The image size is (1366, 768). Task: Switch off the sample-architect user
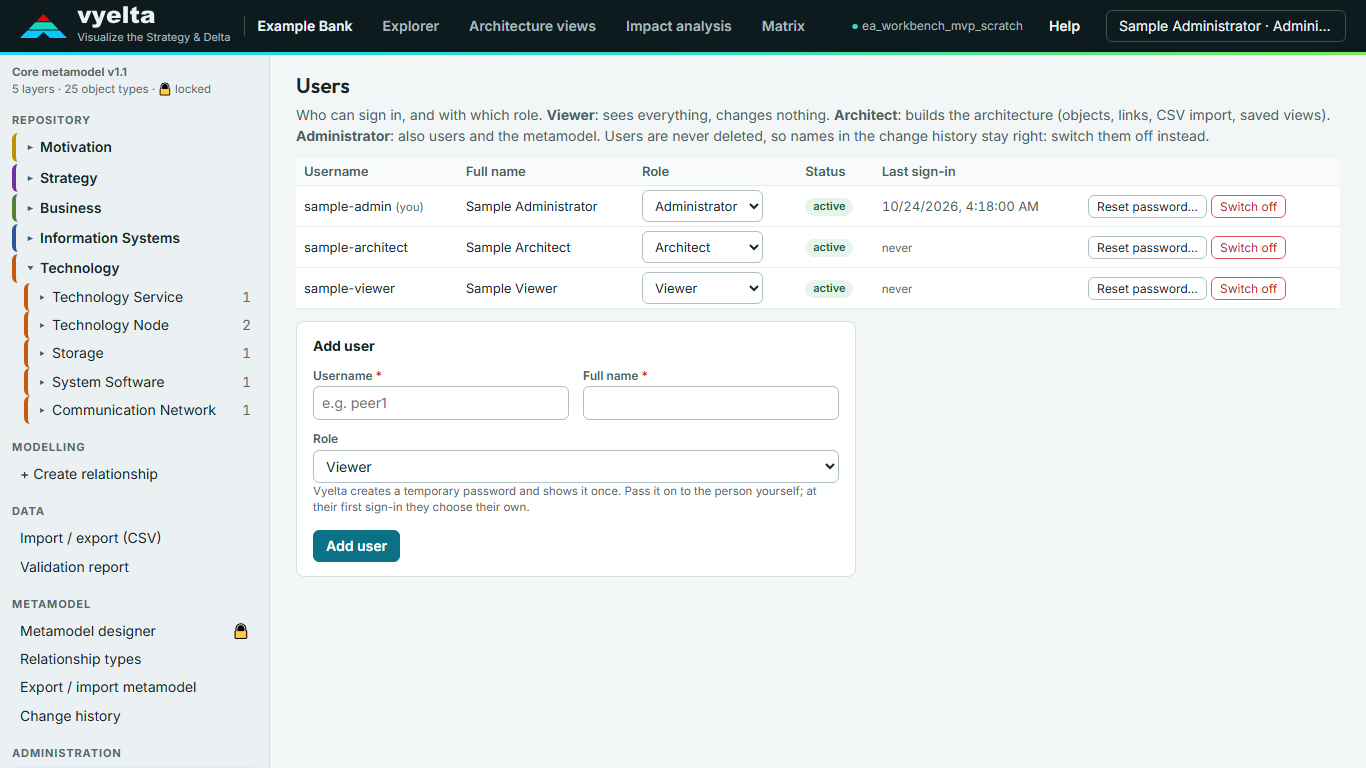1248,248
